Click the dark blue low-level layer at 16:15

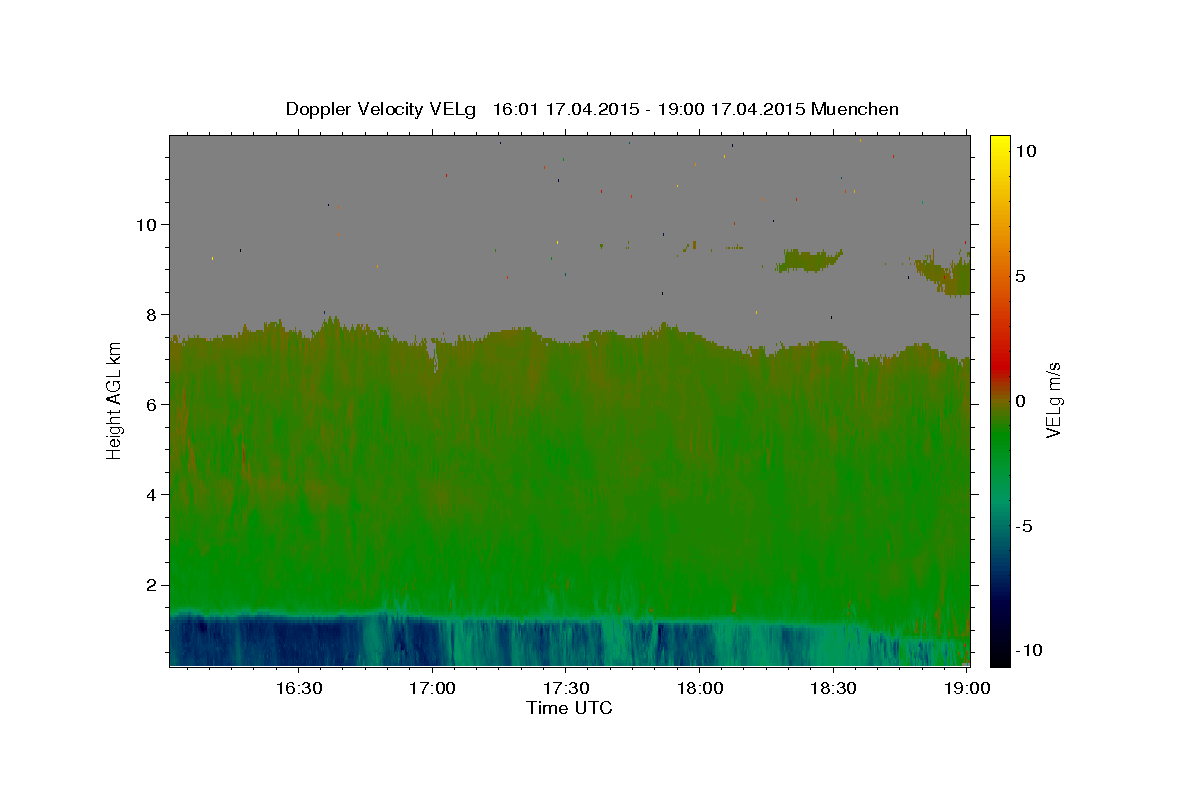click(232, 640)
